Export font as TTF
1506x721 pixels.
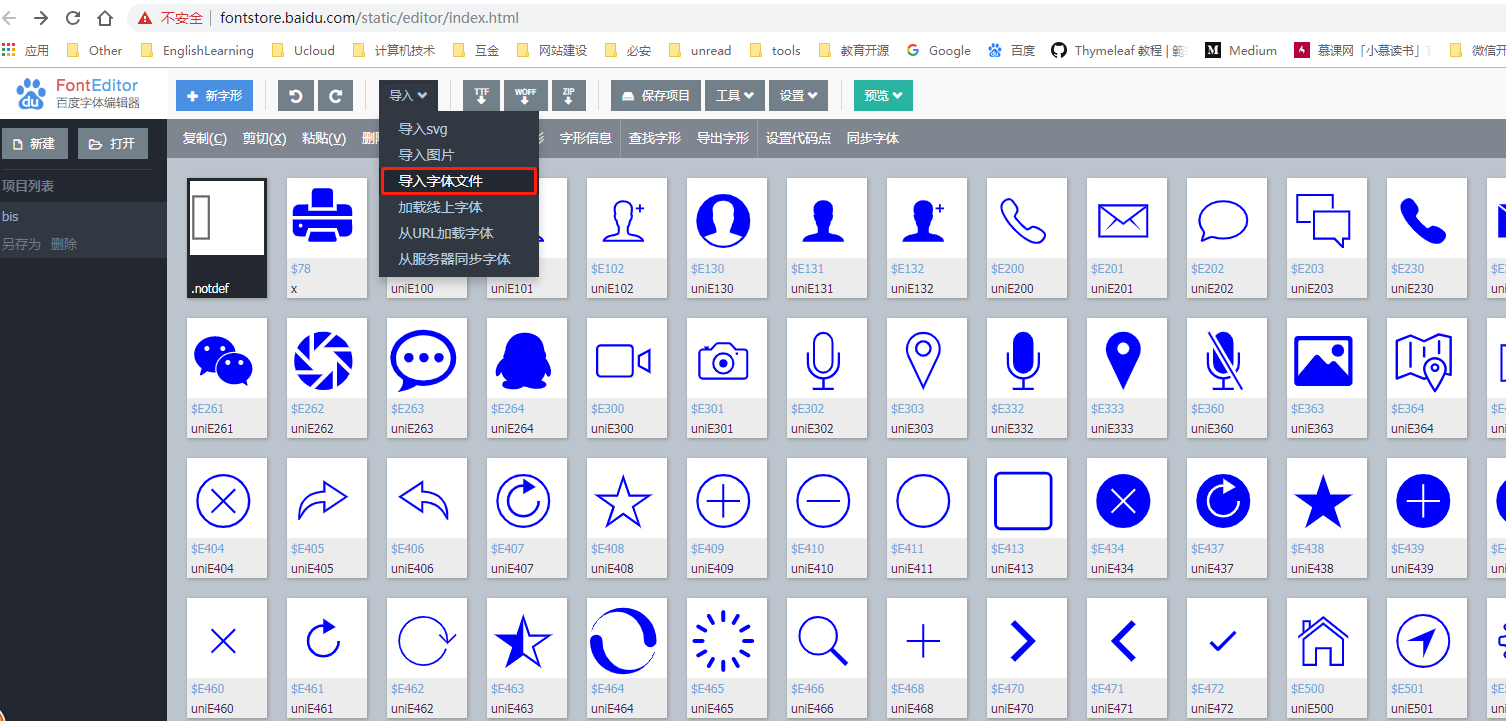tap(481, 95)
